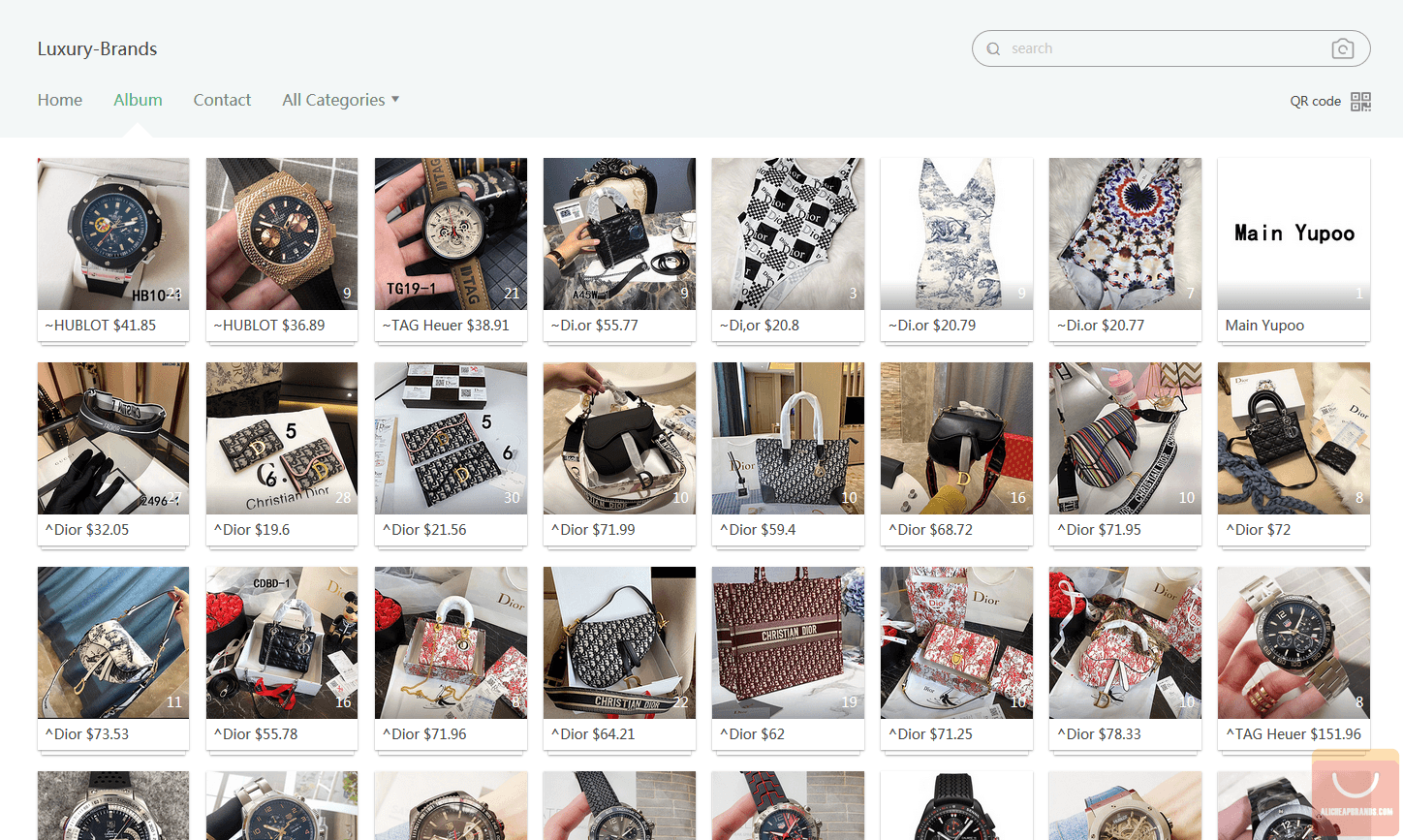The width and height of the screenshot is (1403, 840).
Task: Open the ^Dior $59.4 tote thumbnail
Action: 788,438
